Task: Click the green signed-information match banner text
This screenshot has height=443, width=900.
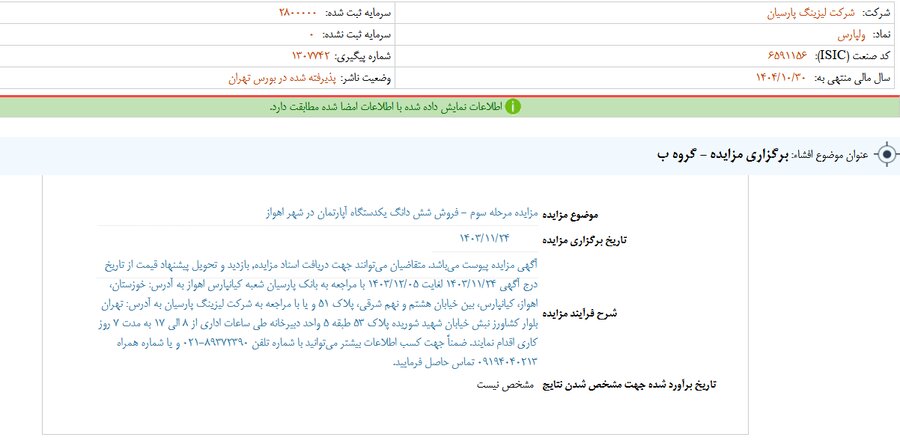Action: point(385,106)
